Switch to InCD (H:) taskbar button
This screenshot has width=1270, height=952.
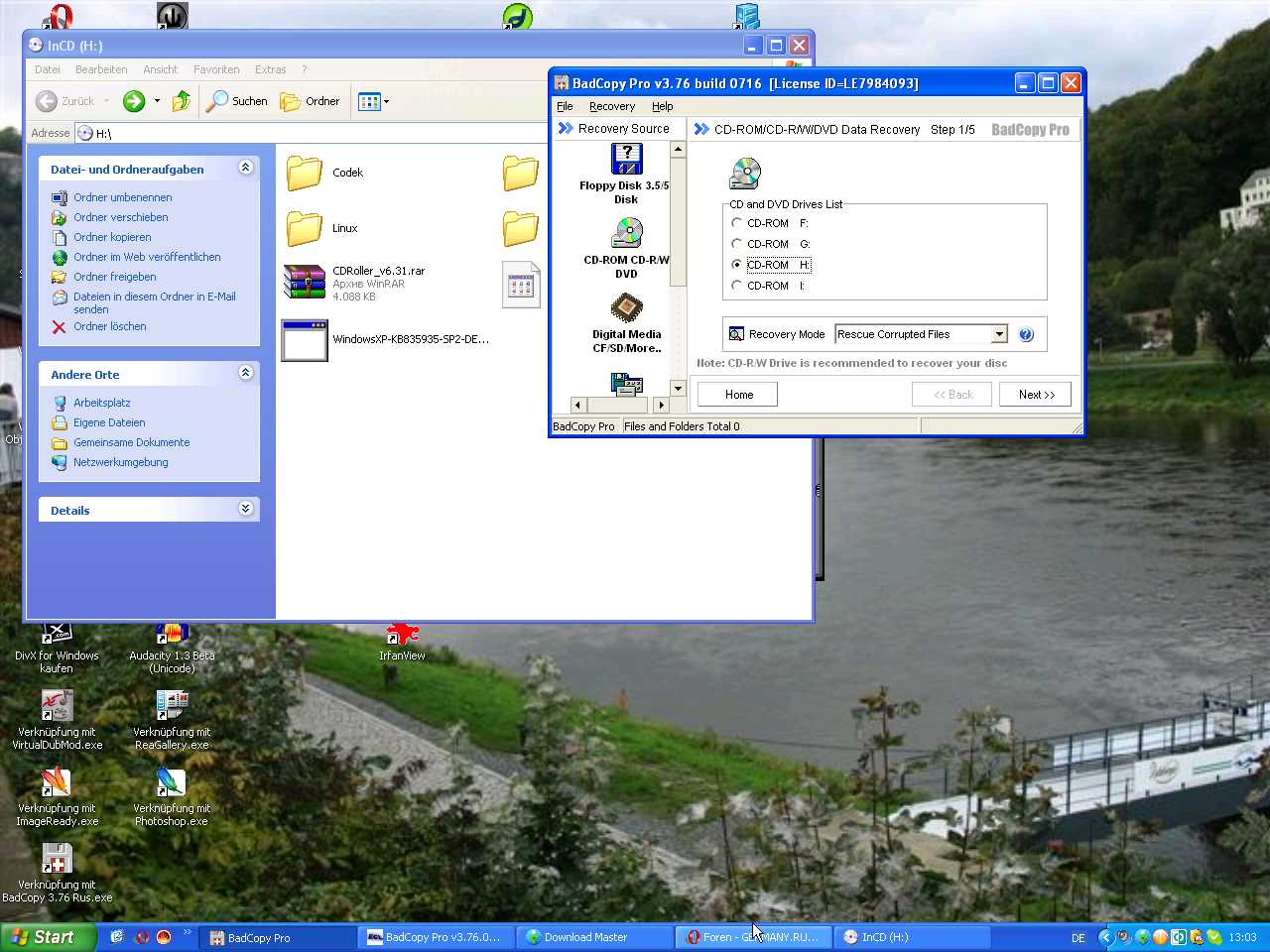click(912, 937)
